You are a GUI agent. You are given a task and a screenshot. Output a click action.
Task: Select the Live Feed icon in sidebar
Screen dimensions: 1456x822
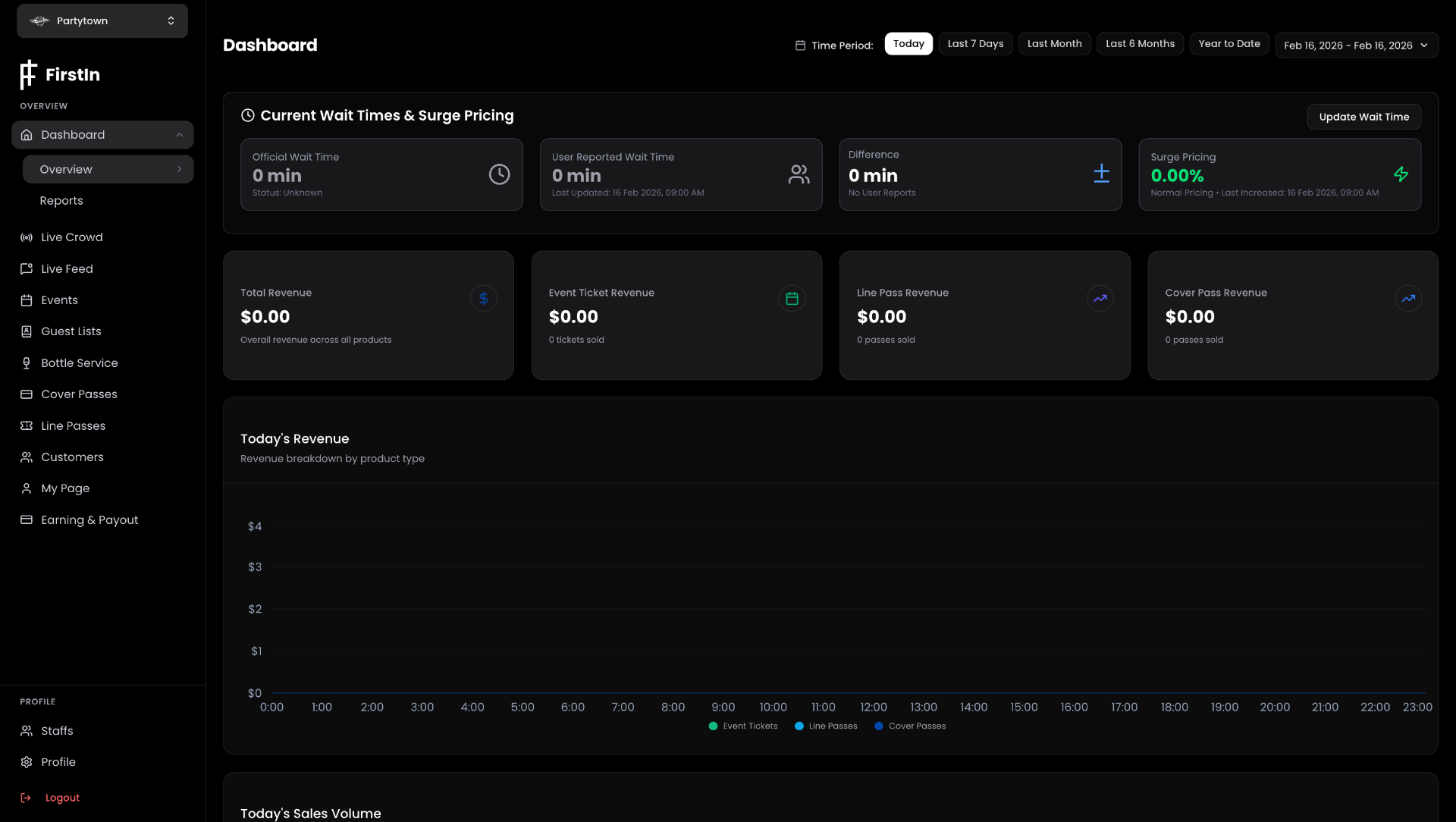(27, 268)
